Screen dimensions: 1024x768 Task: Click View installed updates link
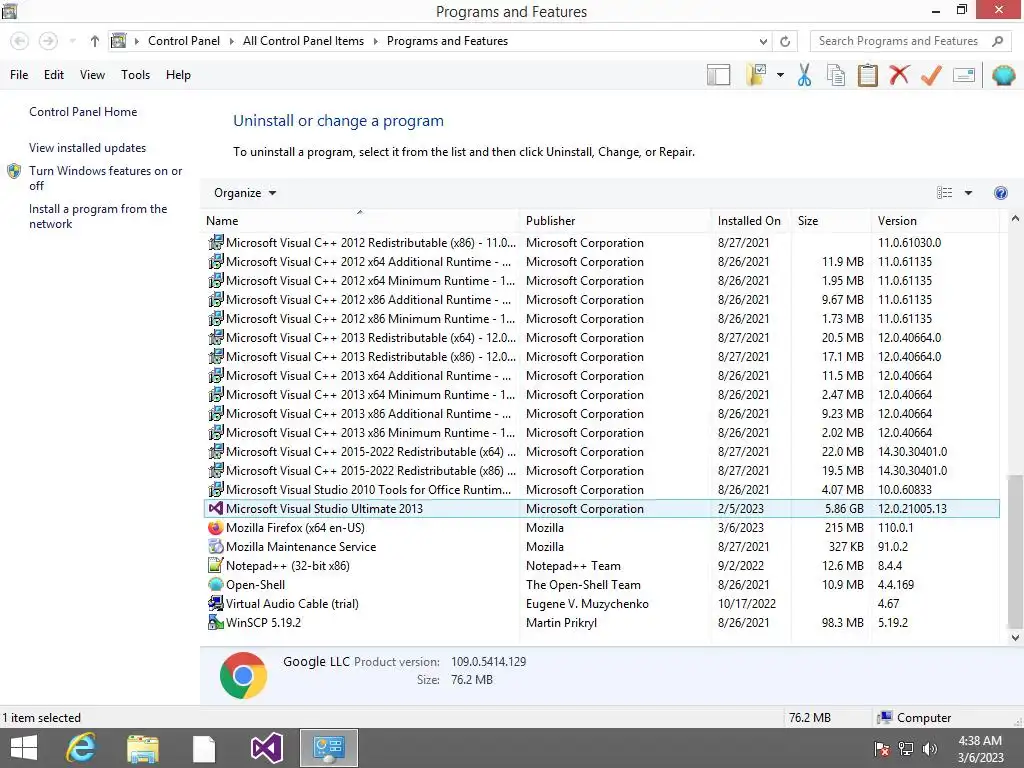(88, 148)
